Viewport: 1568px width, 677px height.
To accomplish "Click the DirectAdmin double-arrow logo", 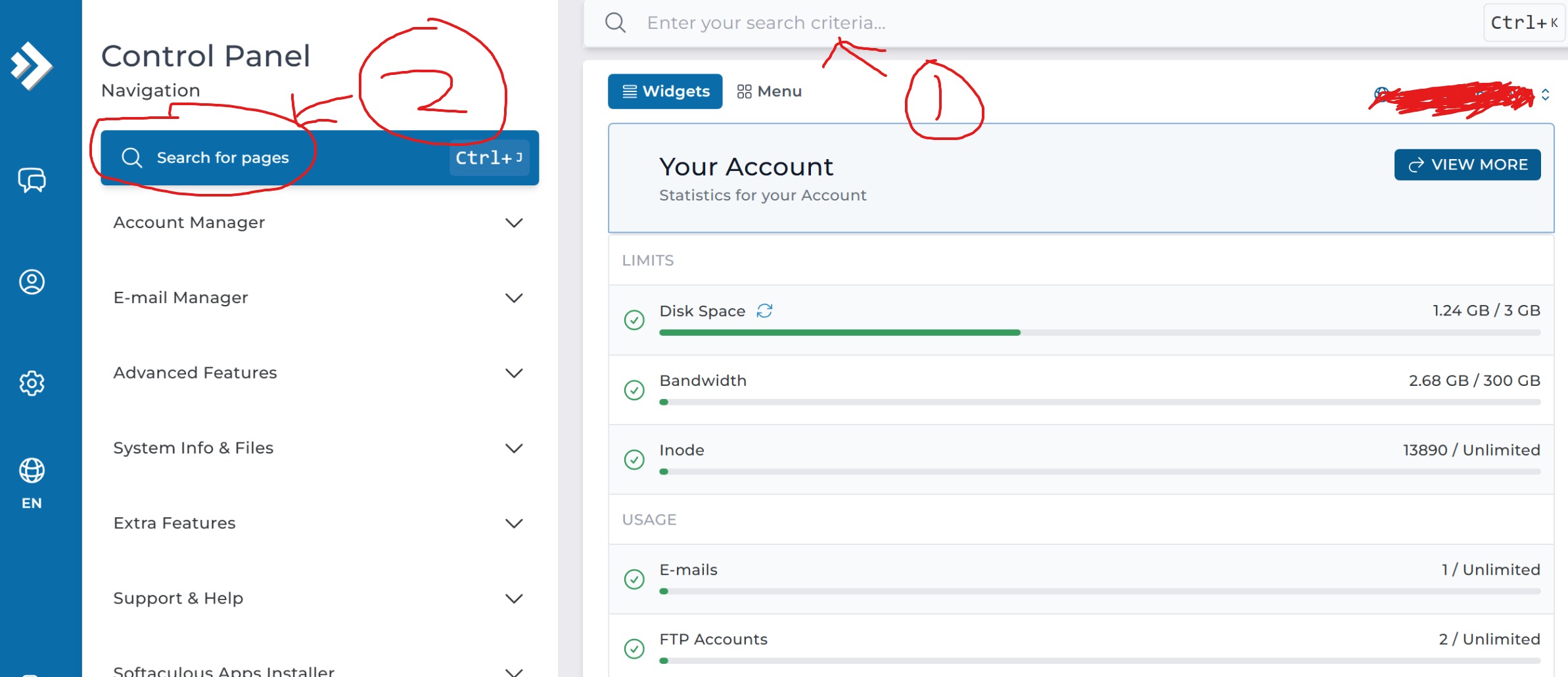I will (x=32, y=66).
